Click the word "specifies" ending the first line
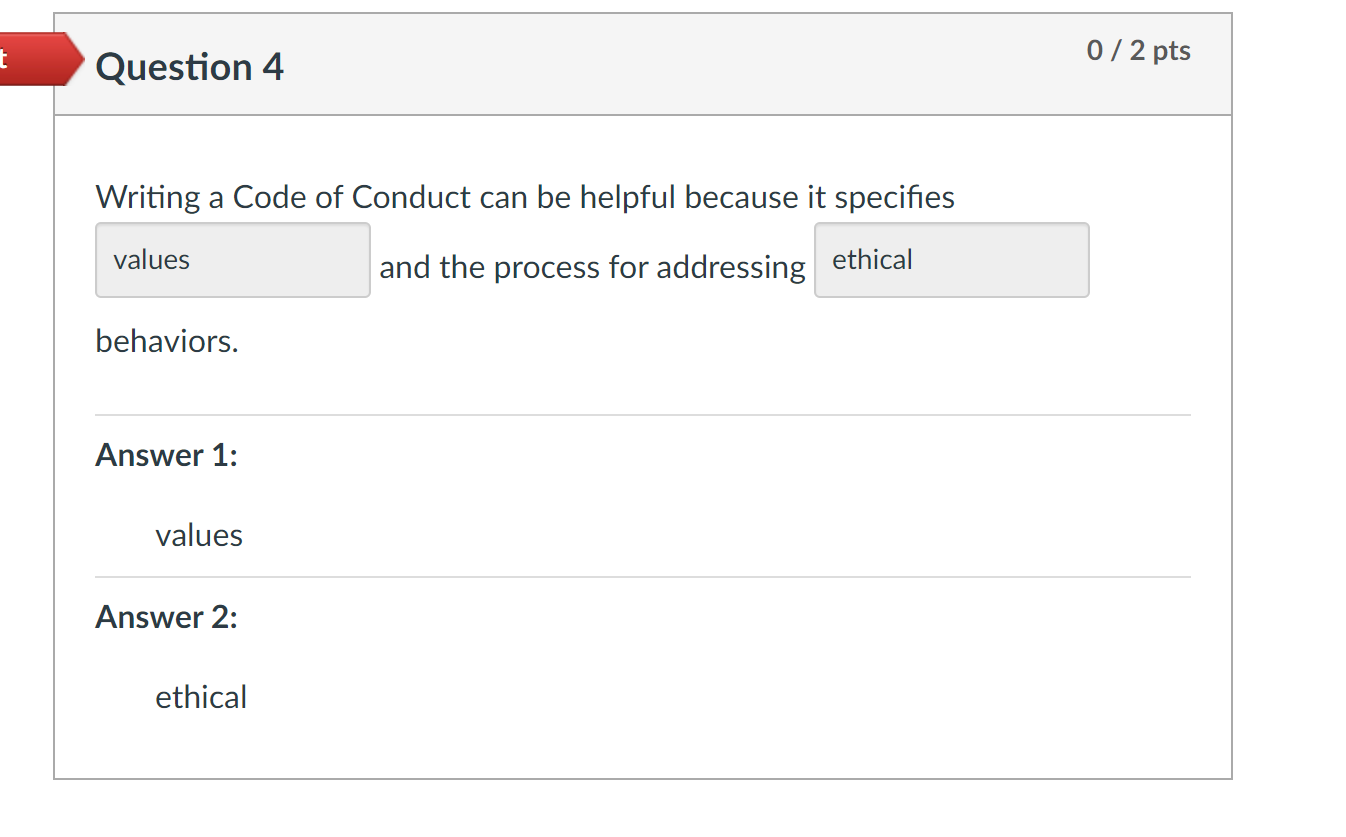This screenshot has height=837, width=1346. pos(894,198)
